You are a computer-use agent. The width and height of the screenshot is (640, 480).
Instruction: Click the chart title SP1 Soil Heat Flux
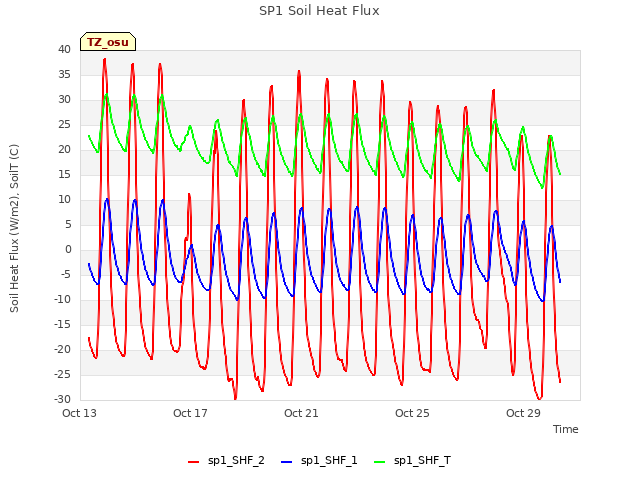[319, 11]
